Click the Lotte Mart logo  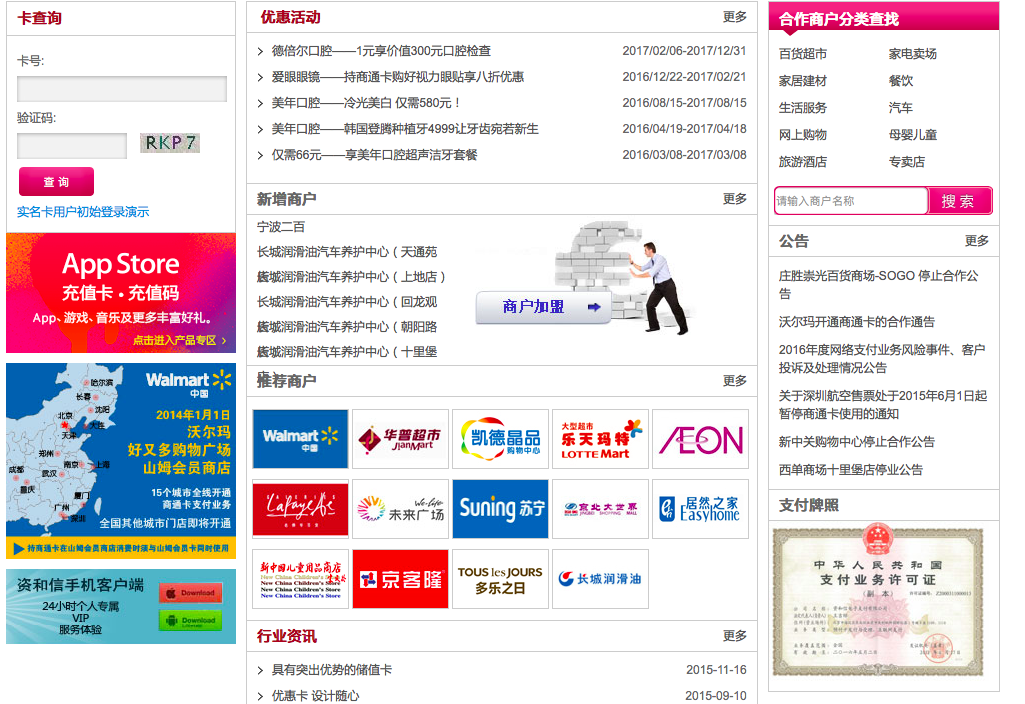coord(600,439)
